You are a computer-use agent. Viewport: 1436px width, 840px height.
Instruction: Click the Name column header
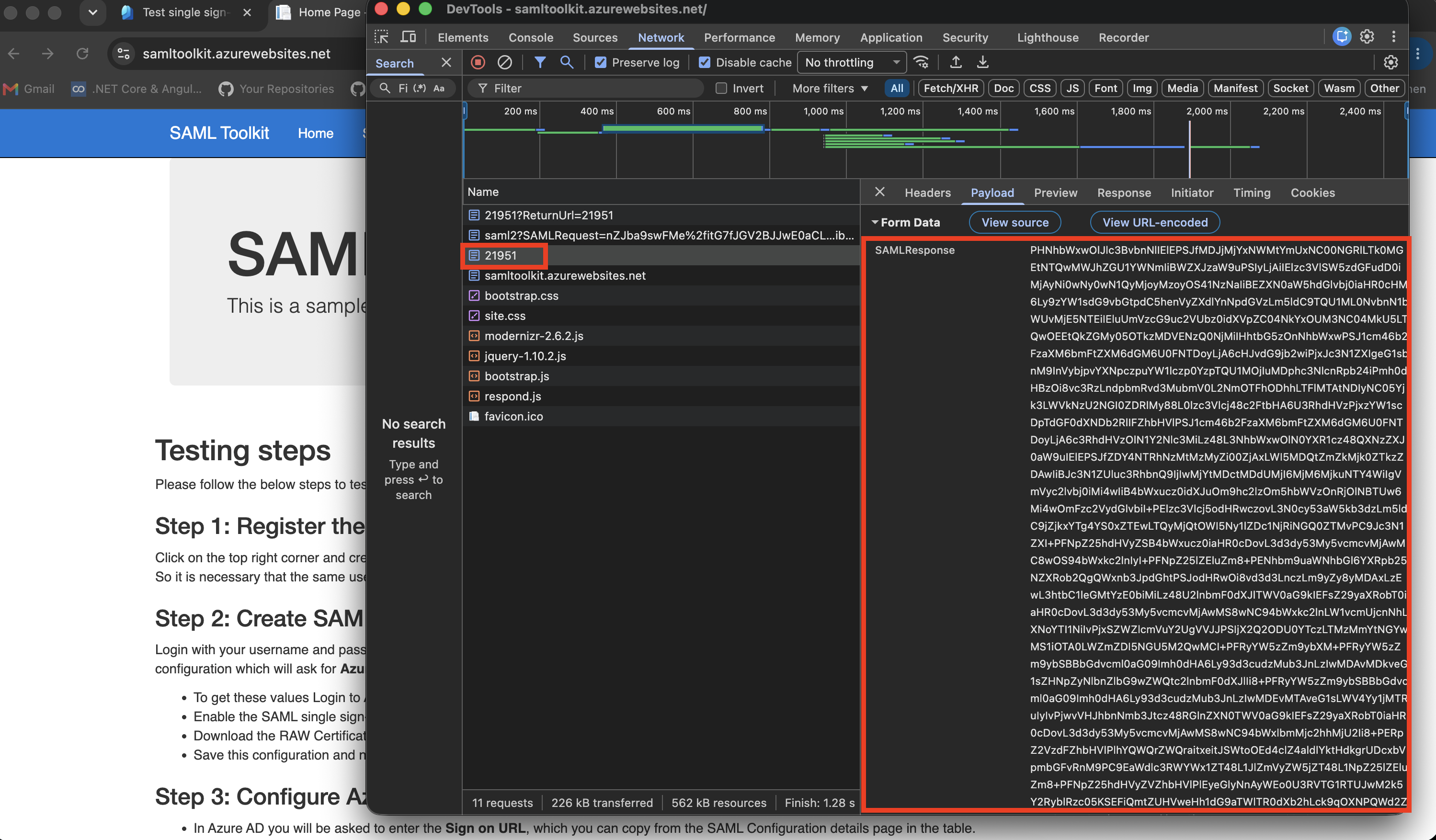tap(661, 192)
